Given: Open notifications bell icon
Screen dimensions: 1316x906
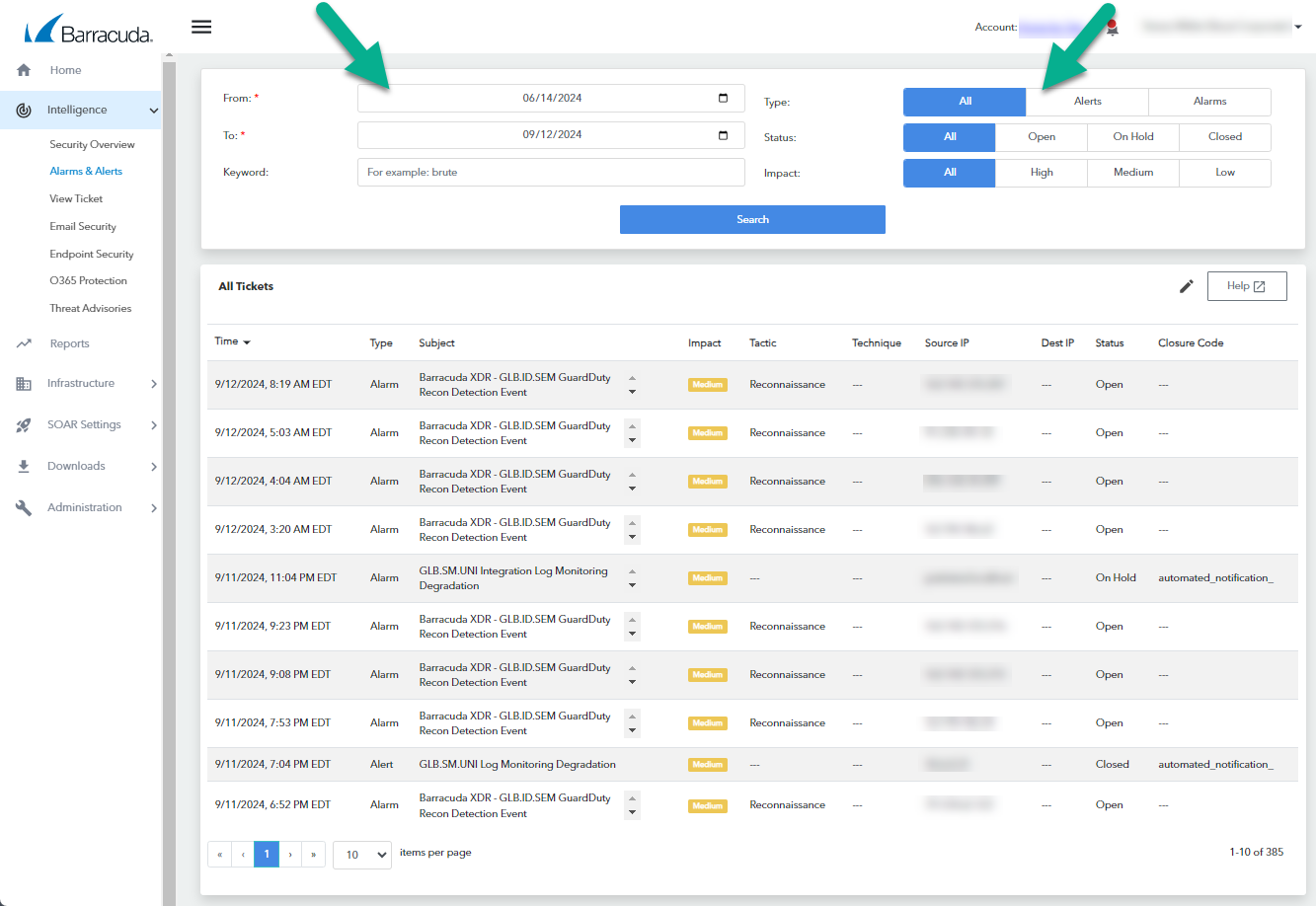Looking at the screenshot, I should (1113, 29).
